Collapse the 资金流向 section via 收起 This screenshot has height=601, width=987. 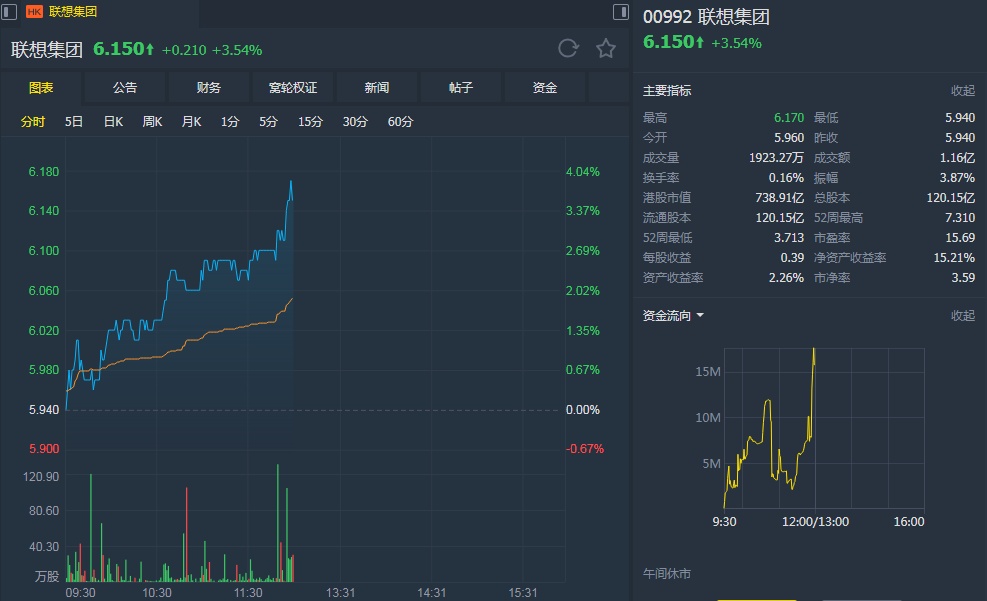coord(962,315)
